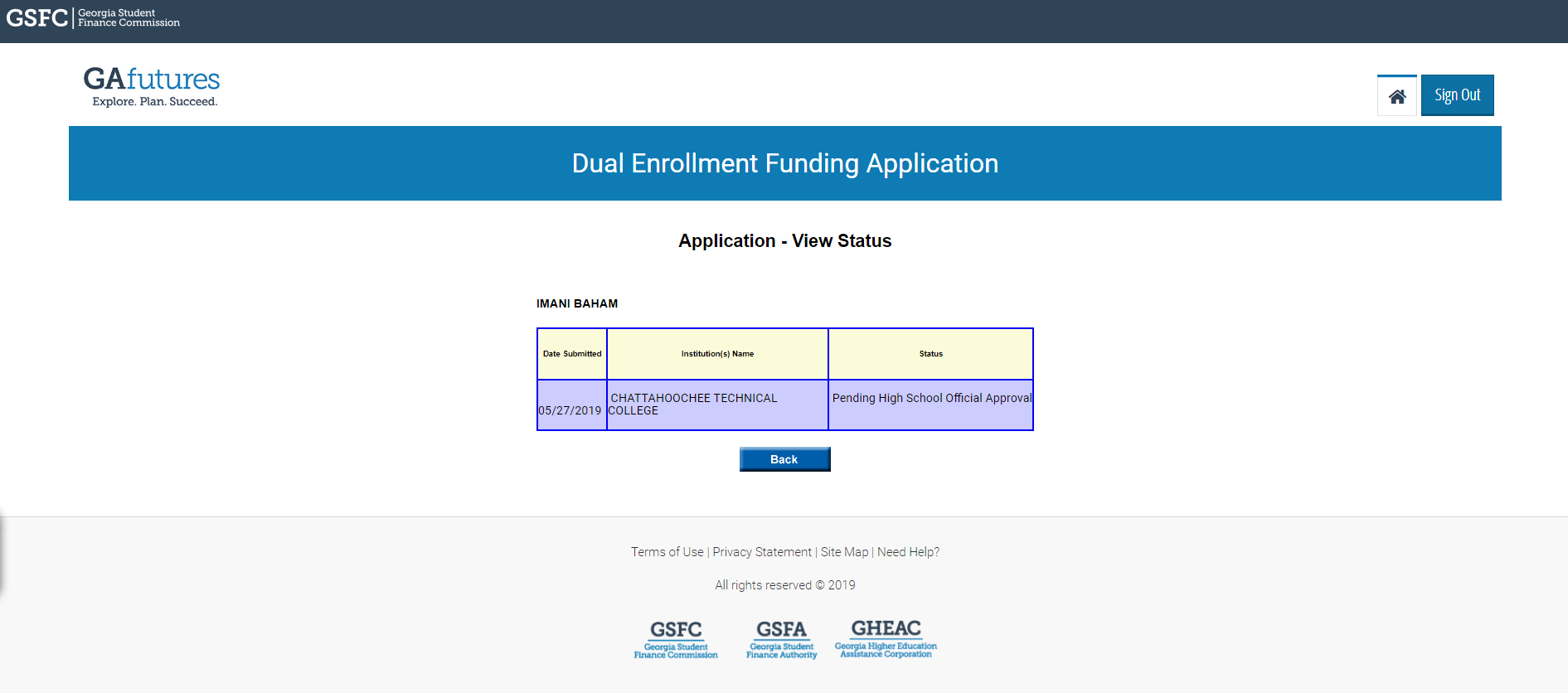1568x693 pixels.
Task: Click the Date Submitted column header
Action: pos(572,354)
